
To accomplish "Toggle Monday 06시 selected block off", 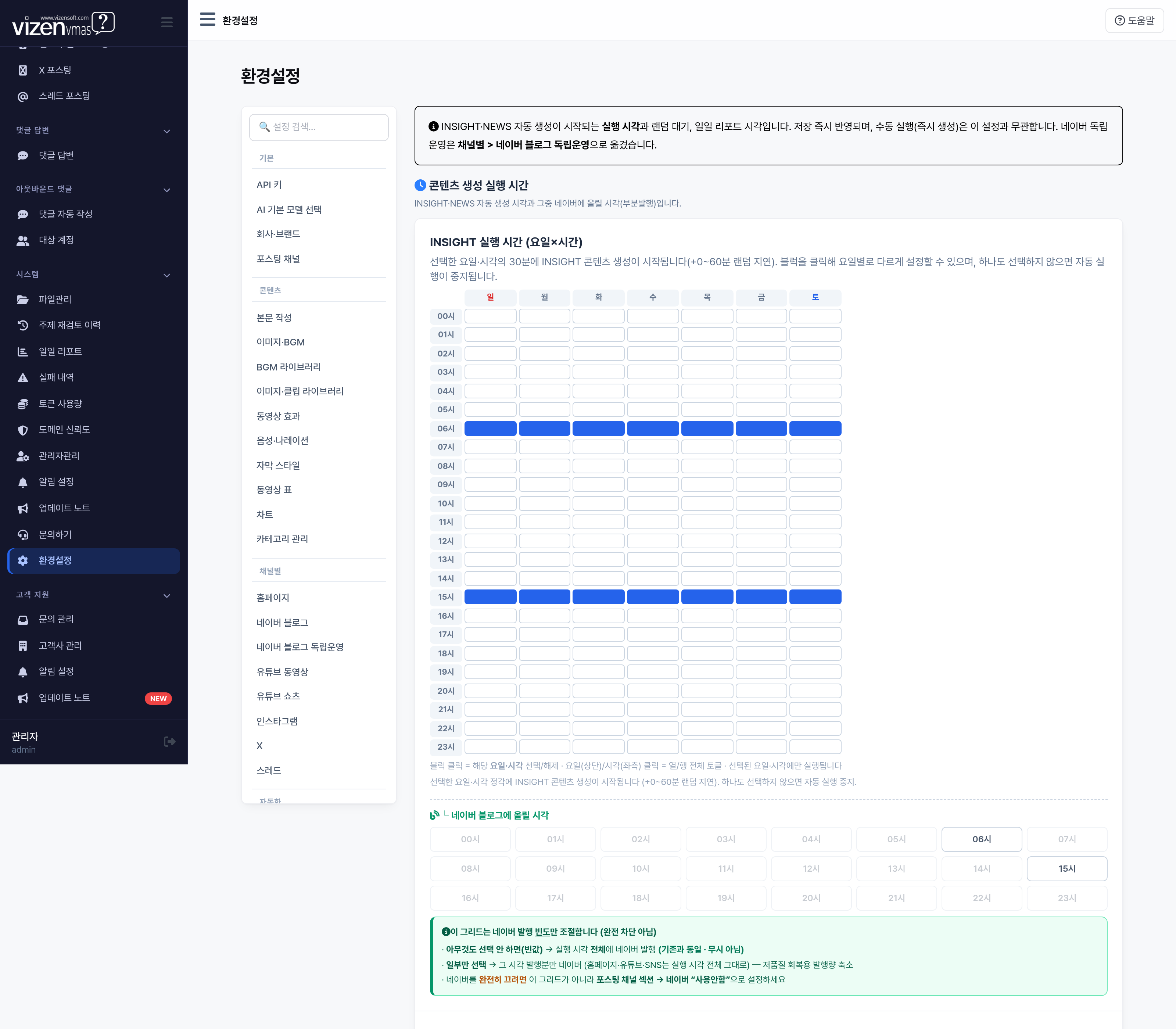I will click(544, 429).
